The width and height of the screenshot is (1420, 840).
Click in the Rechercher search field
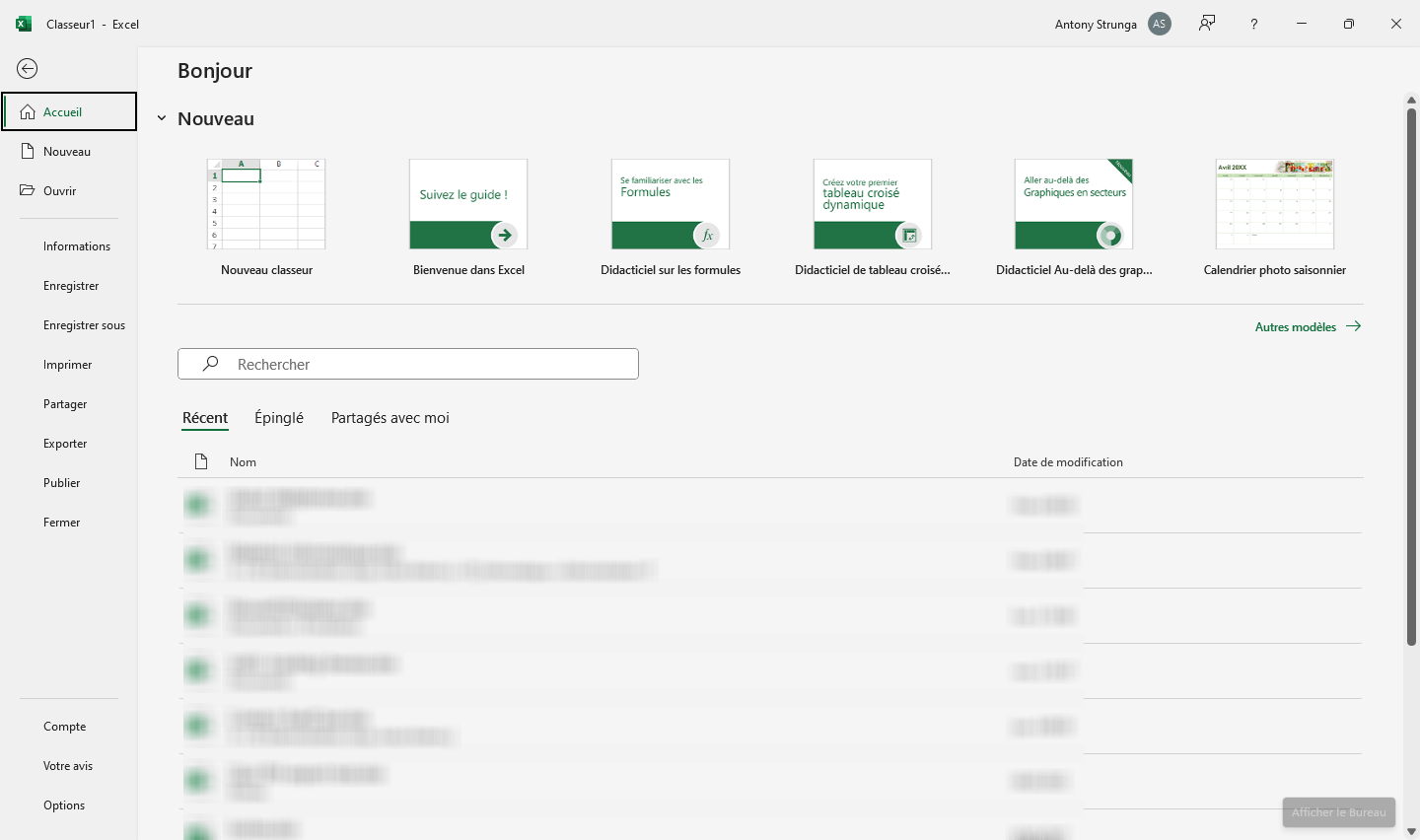(424, 364)
